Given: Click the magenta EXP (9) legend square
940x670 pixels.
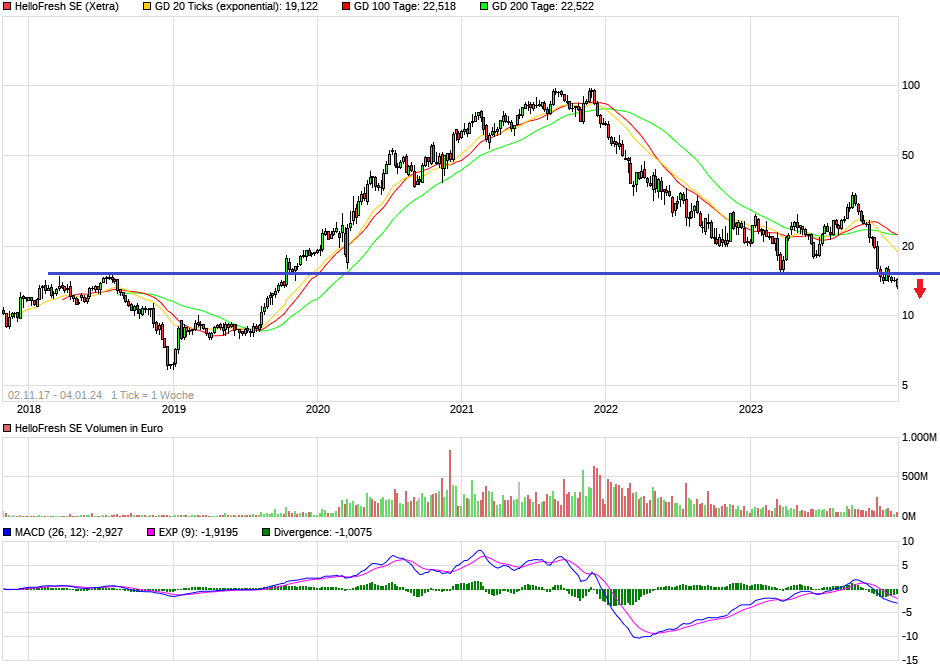Looking at the screenshot, I should click(151, 532).
